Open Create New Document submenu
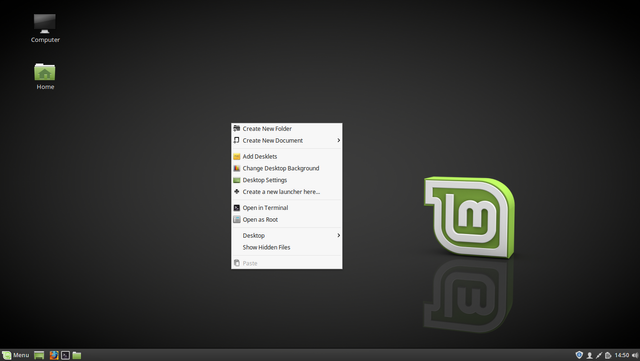The image size is (640, 361). [x=287, y=140]
